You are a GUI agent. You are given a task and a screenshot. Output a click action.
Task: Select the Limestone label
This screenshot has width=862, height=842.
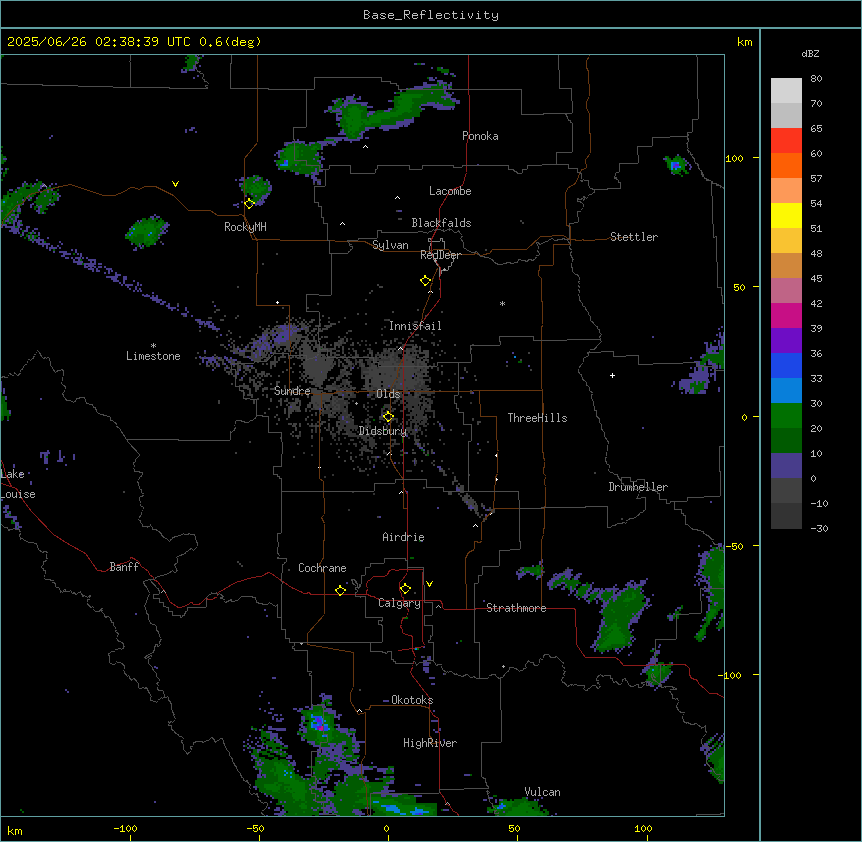coord(153,356)
